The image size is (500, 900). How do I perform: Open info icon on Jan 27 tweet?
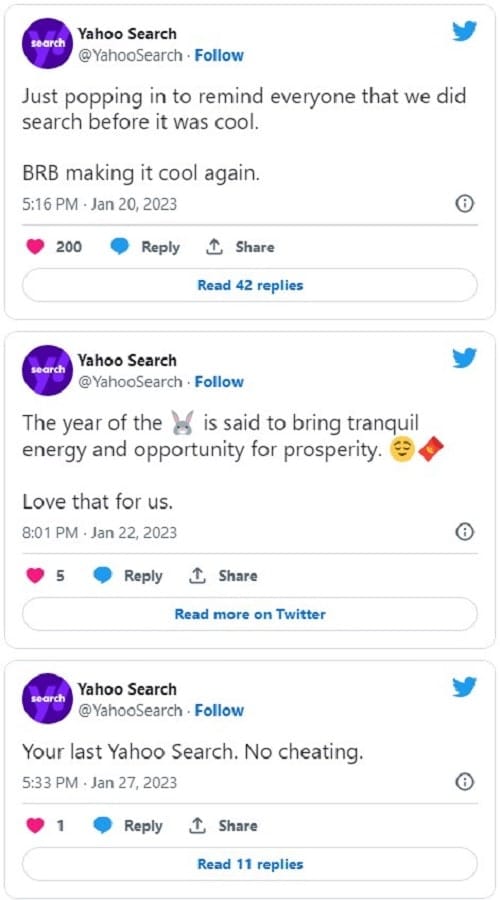click(464, 782)
